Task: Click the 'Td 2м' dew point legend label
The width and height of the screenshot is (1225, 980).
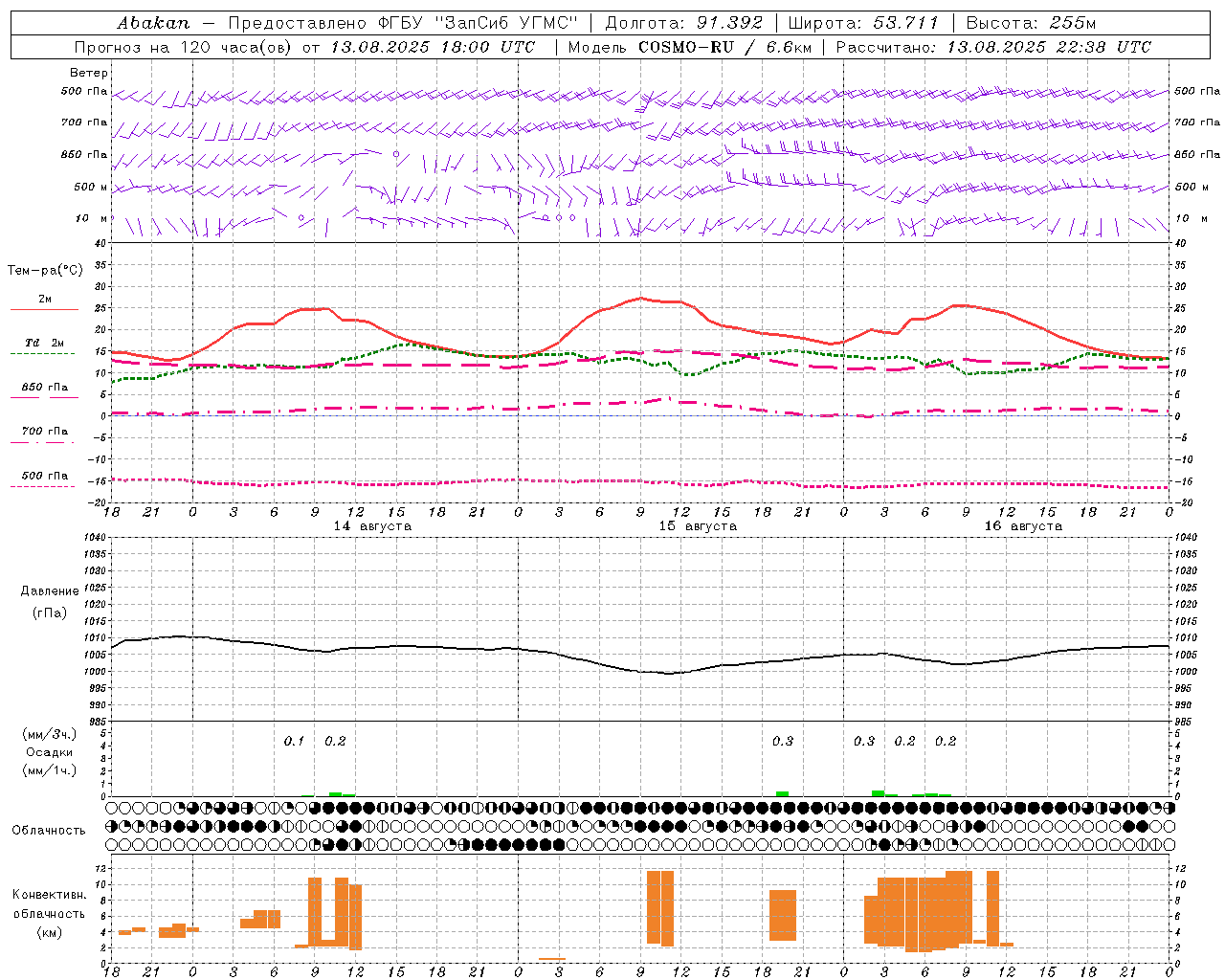Action: click(45, 343)
